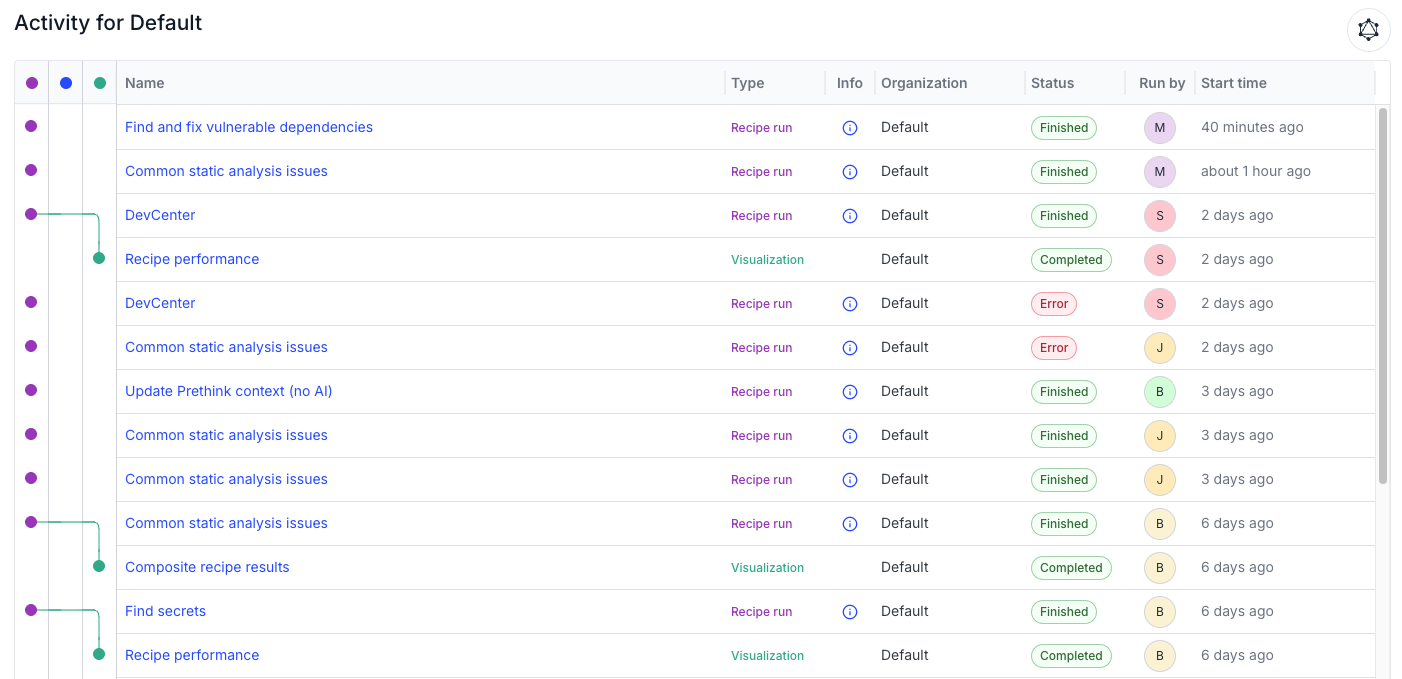Click the Info column header
The height and width of the screenshot is (679, 1402).
click(850, 83)
